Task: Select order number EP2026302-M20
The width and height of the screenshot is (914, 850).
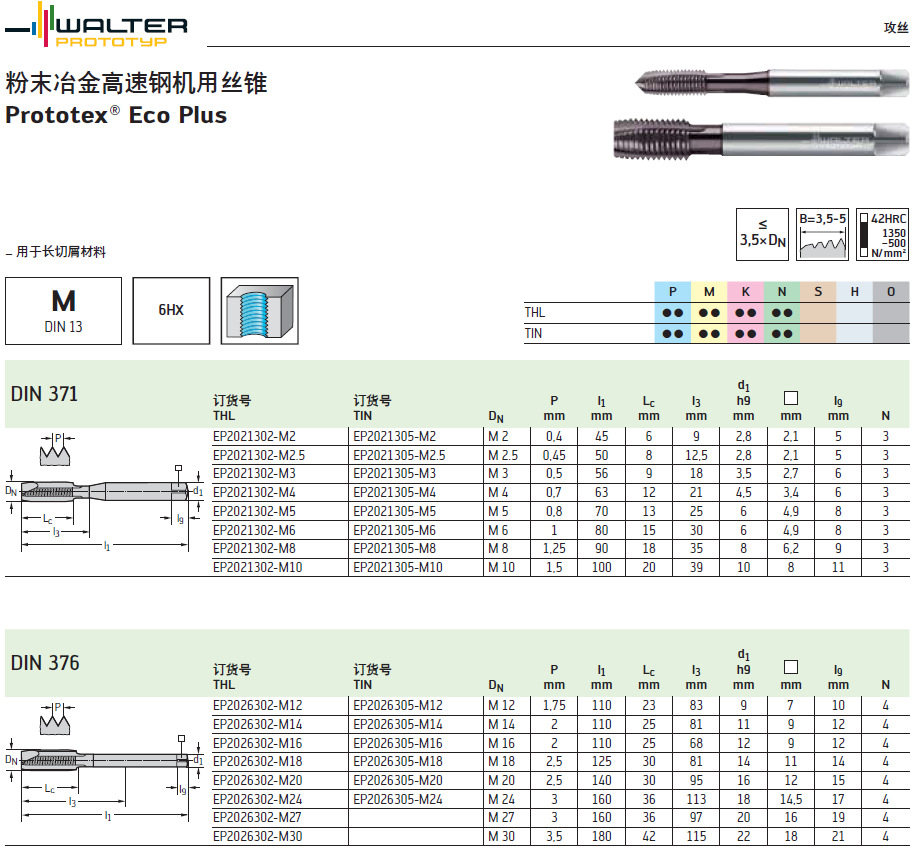Action: [x=258, y=781]
